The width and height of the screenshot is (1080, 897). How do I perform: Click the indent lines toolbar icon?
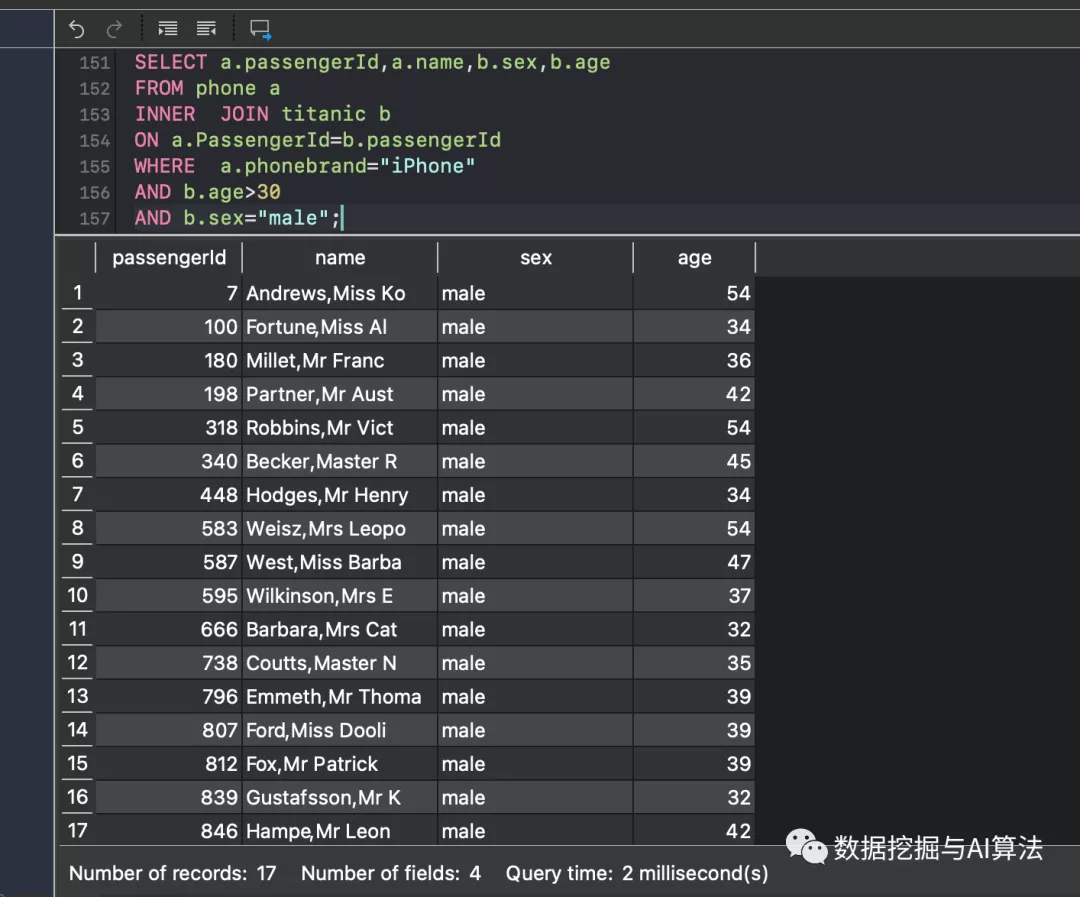click(167, 29)
